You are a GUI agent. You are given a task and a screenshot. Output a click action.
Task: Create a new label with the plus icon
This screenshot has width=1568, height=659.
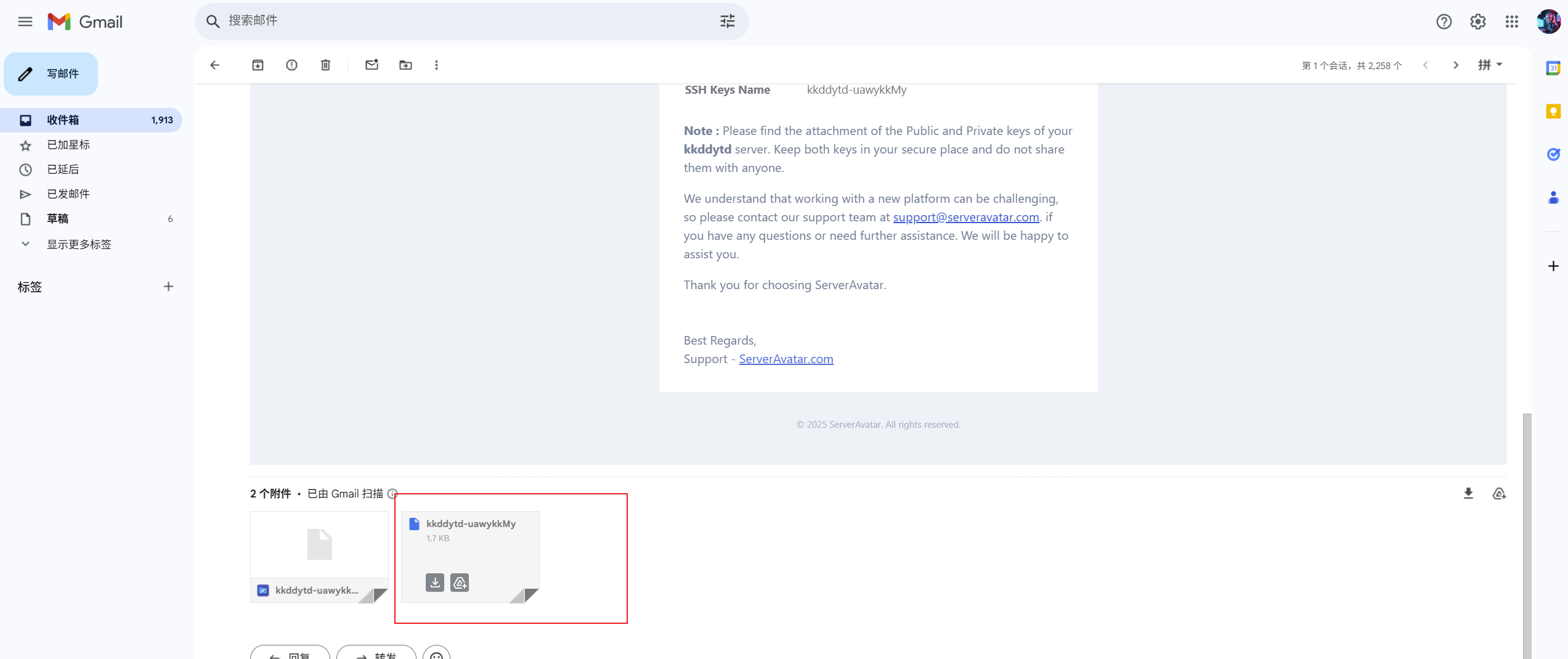tap(168, 287)
